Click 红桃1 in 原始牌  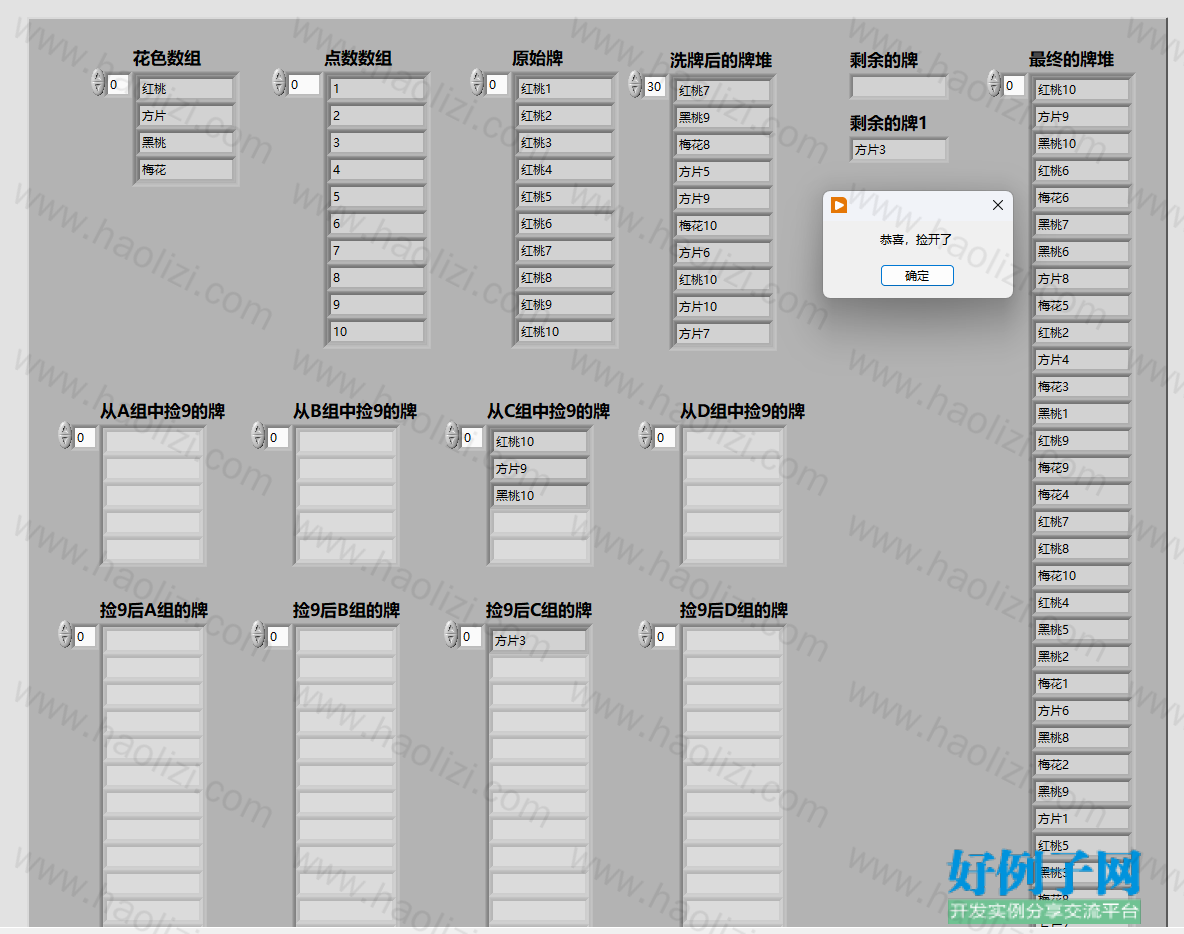click(x=565, y=89)
